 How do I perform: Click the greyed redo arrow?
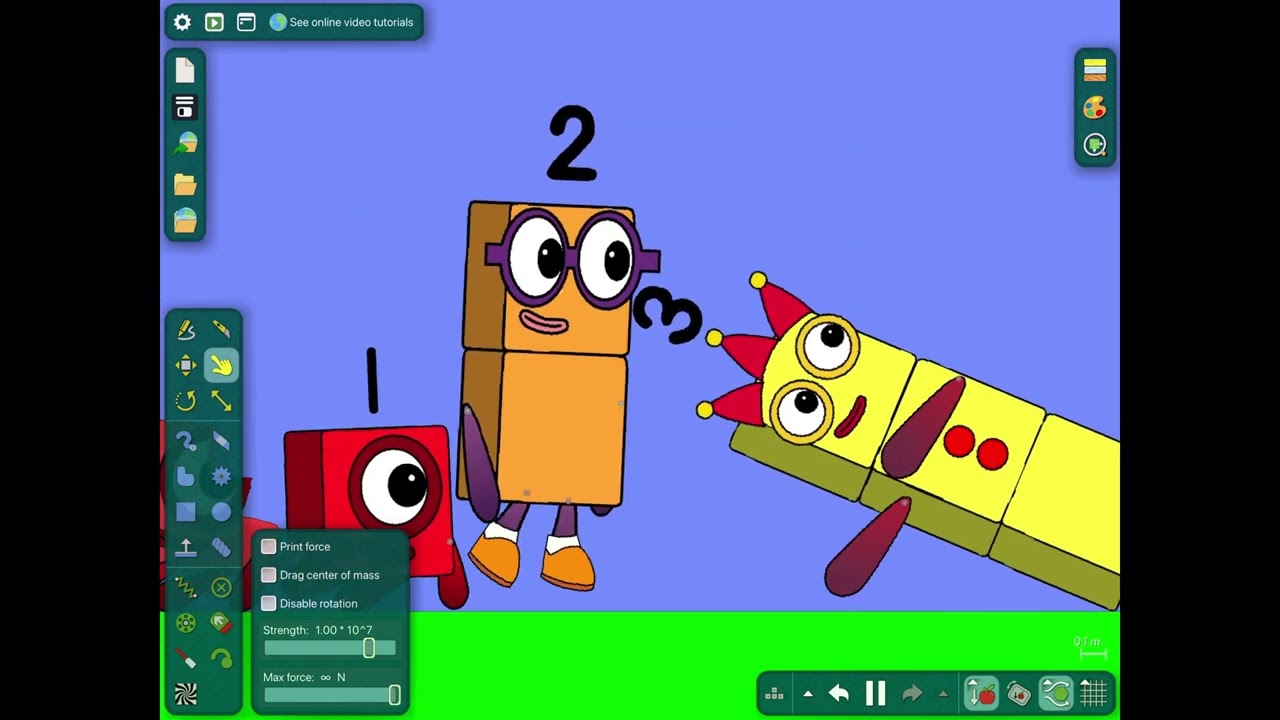912,693
